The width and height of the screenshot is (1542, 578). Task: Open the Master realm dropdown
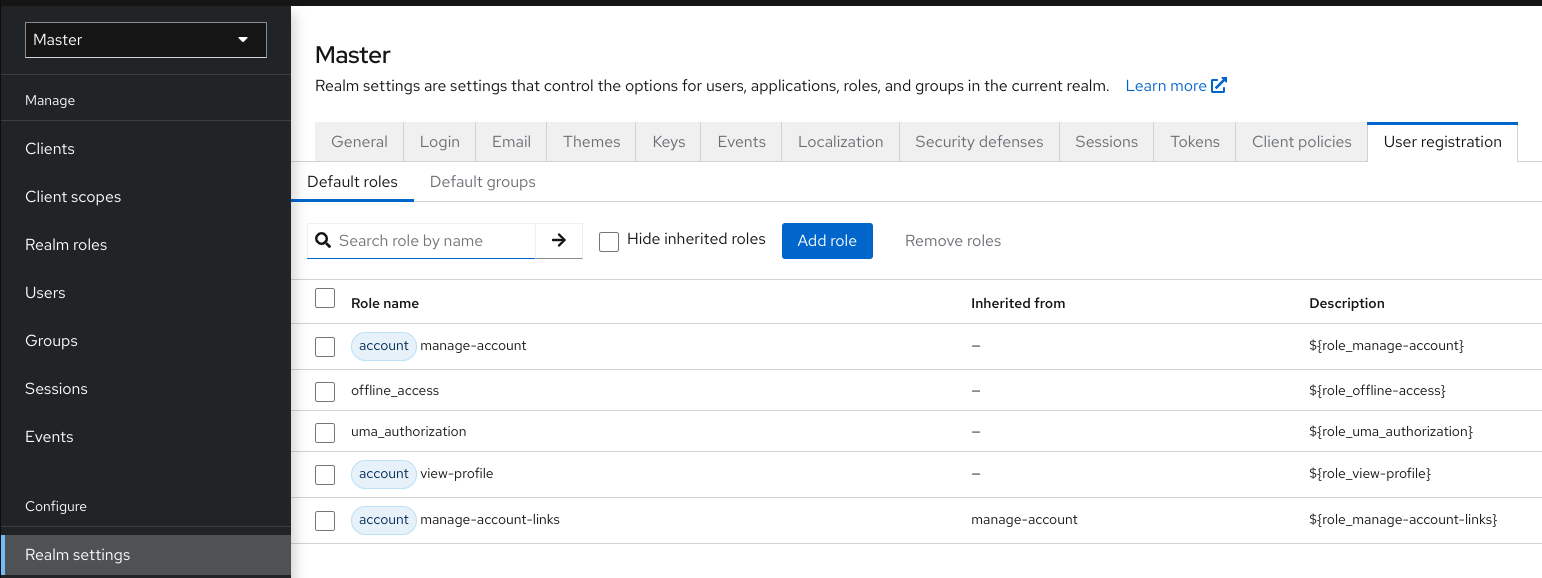click(146, 40)
